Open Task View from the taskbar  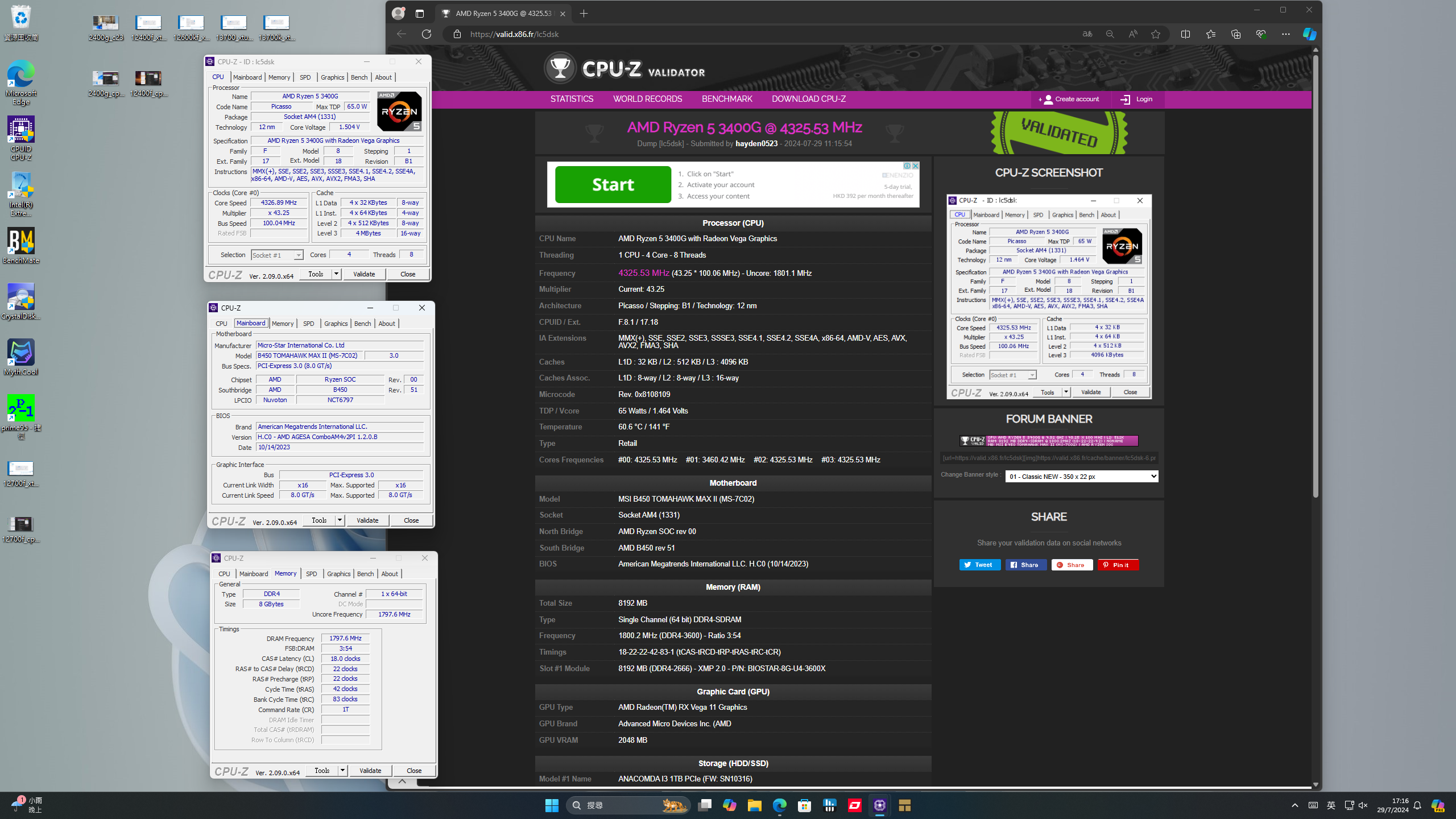point(705,805)
